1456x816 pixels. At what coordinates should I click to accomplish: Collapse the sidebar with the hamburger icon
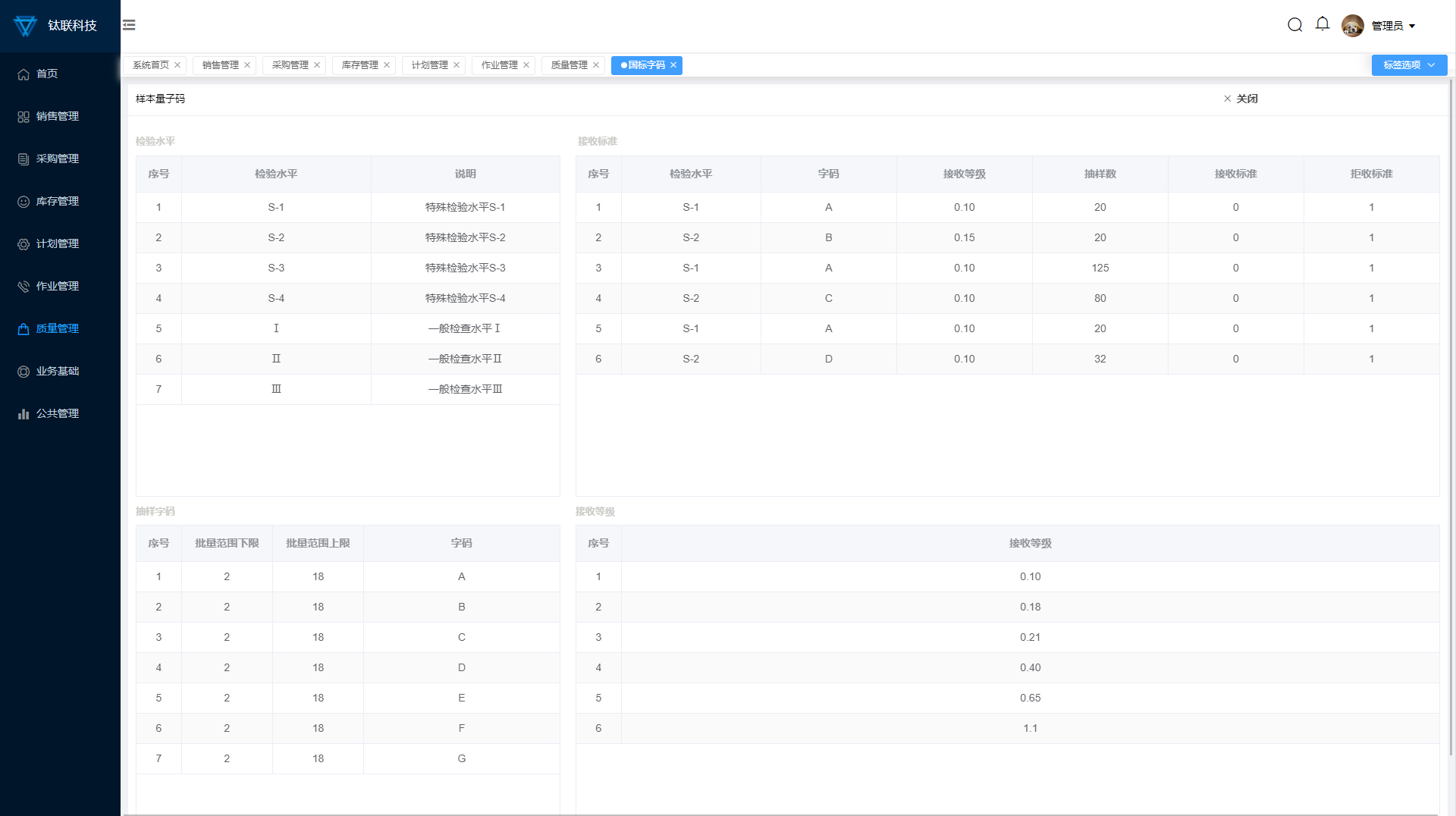[129, 25]
